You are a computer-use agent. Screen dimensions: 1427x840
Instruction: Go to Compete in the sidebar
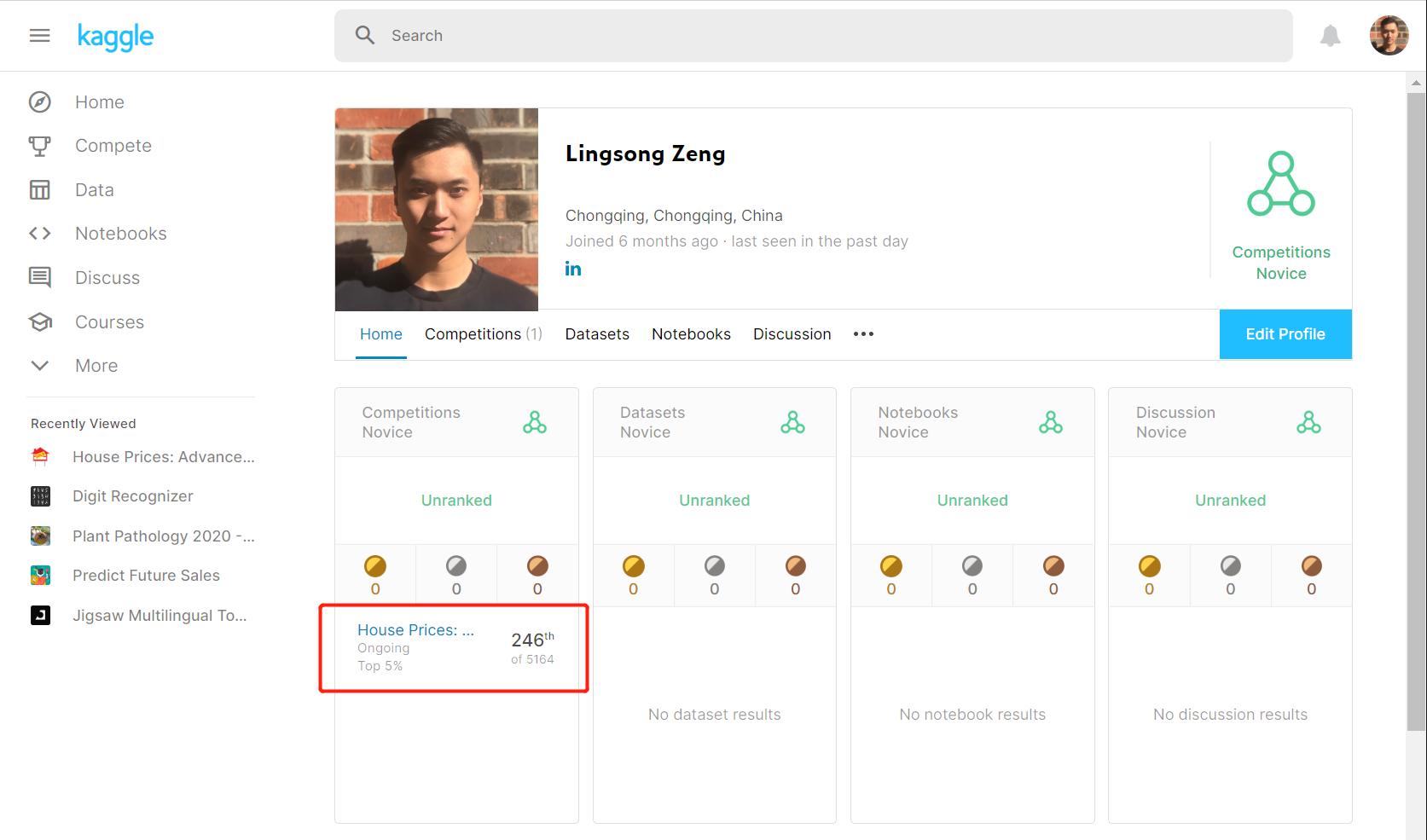pyautogui.click(x=113, y=146)
